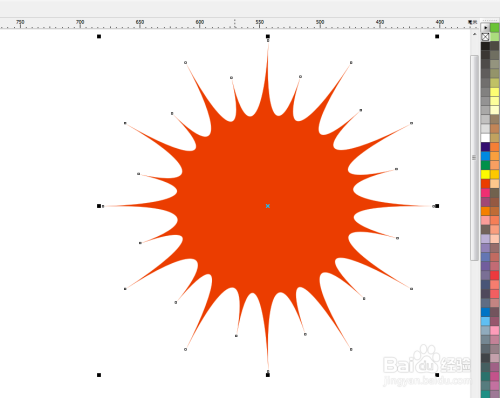This screenshot has height=398, width=500.
Task: Pick the pure green swatch in left column
Action: [485, 165]
